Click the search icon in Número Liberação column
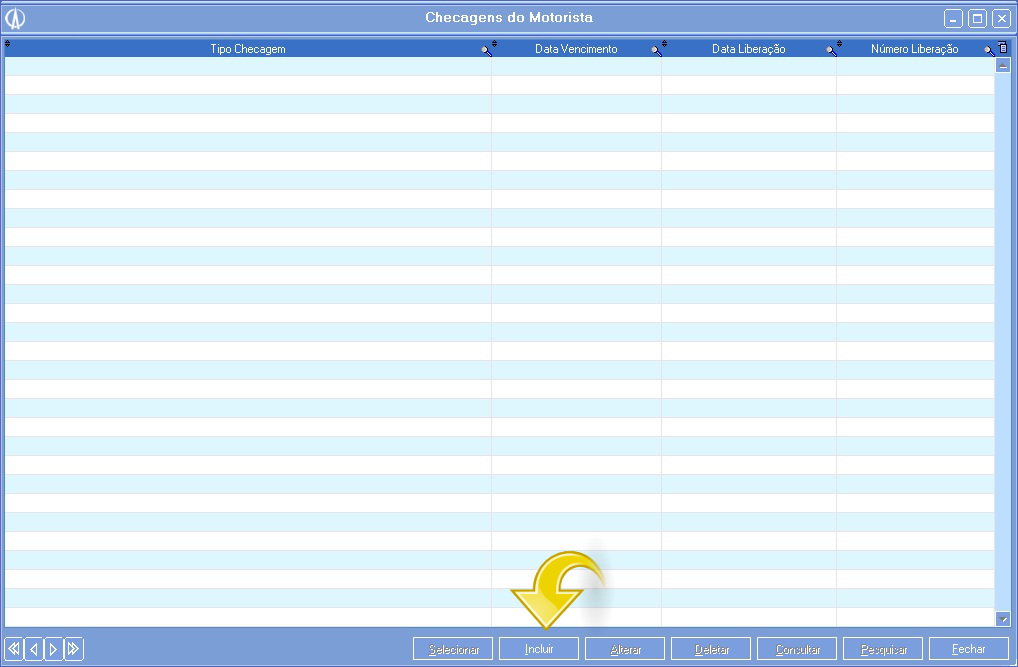The image size is (1018, 667). click(x=988, y=50)
